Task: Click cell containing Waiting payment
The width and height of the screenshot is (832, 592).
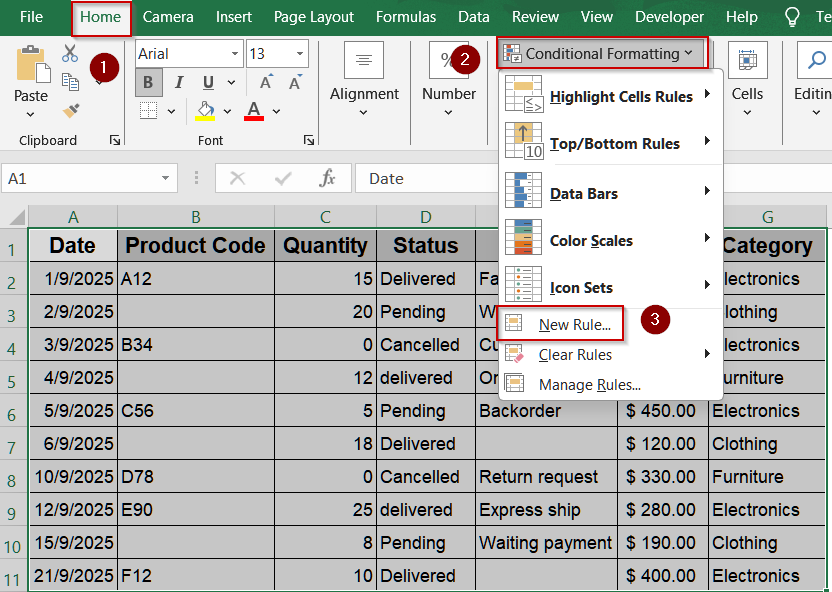Action: coord(546,542)
